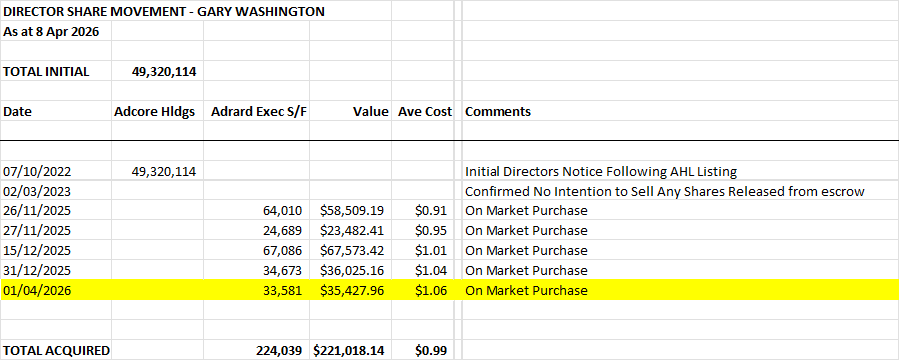Image resolution: width=900 pixels, height=361 pixels.
Task: Select the average cost $1.04
Action: 431,270
